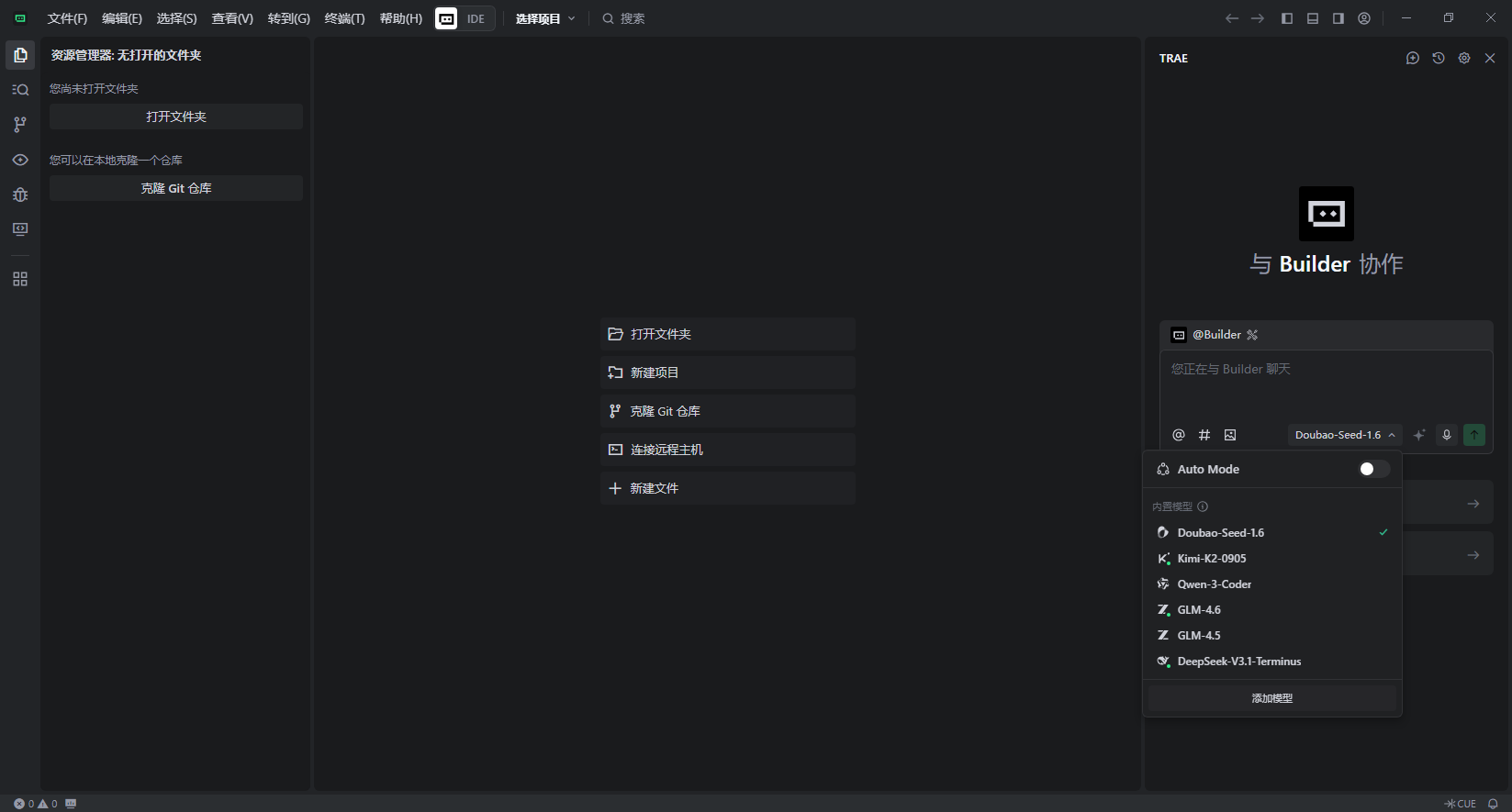Open the Source Control view icon
The height and width of the screenshot is (812, 1512).
pos(20,125)
